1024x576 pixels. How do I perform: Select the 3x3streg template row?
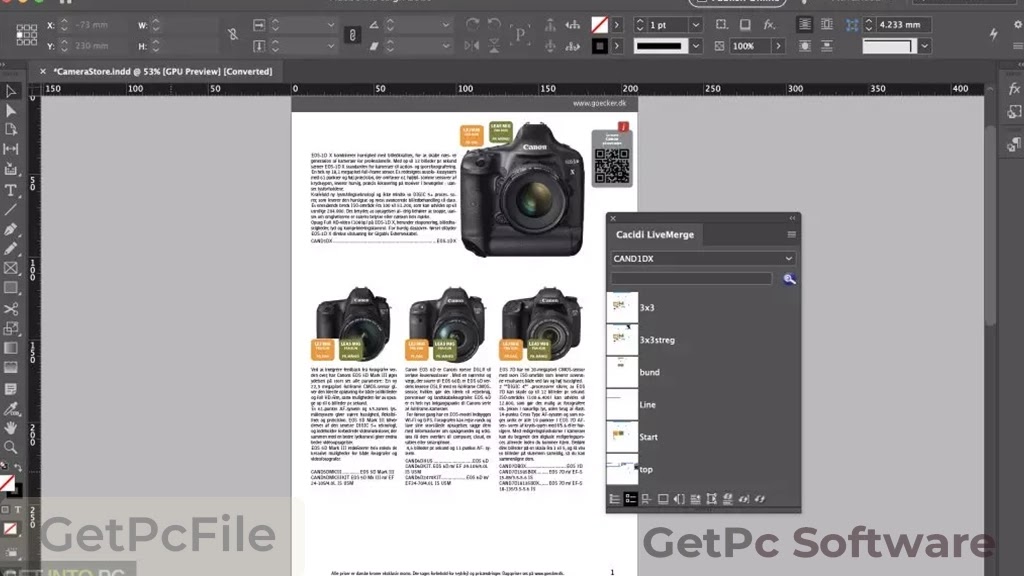703,340
